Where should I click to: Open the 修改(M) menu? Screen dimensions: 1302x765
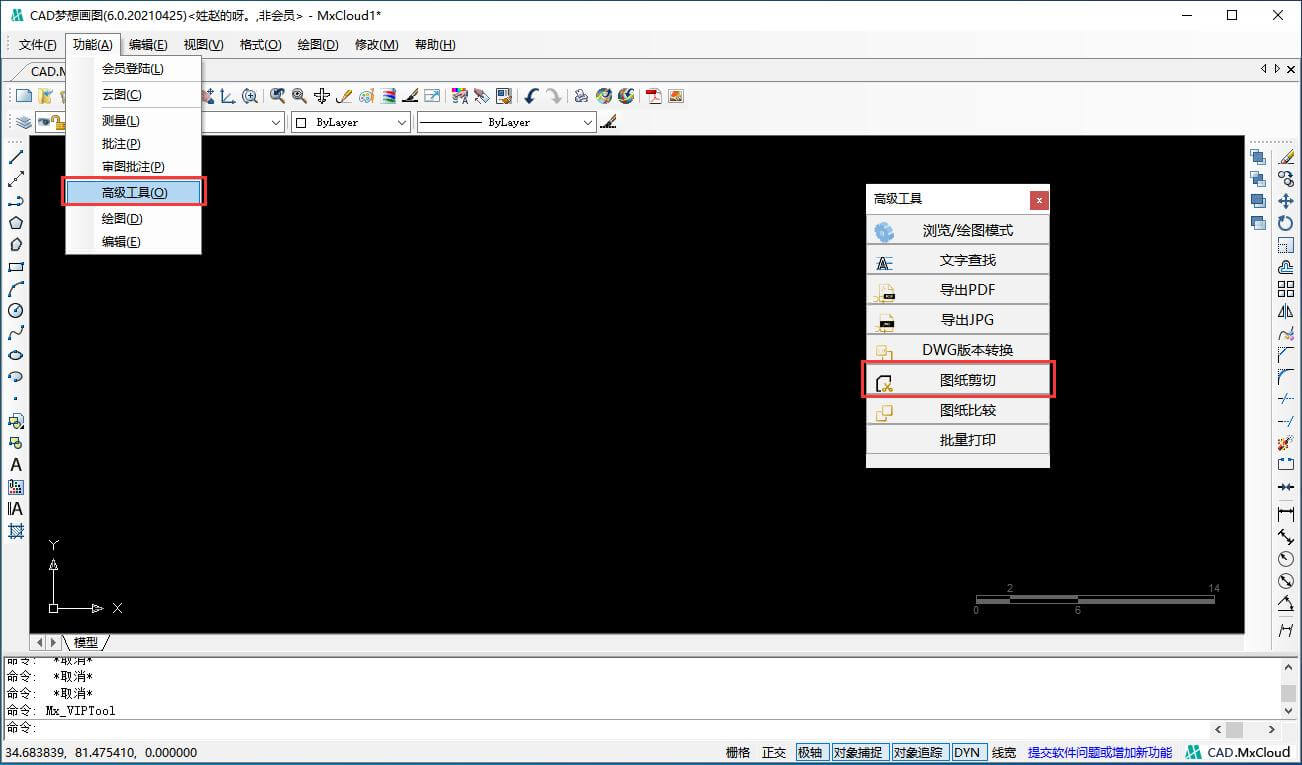pos(376,45)
